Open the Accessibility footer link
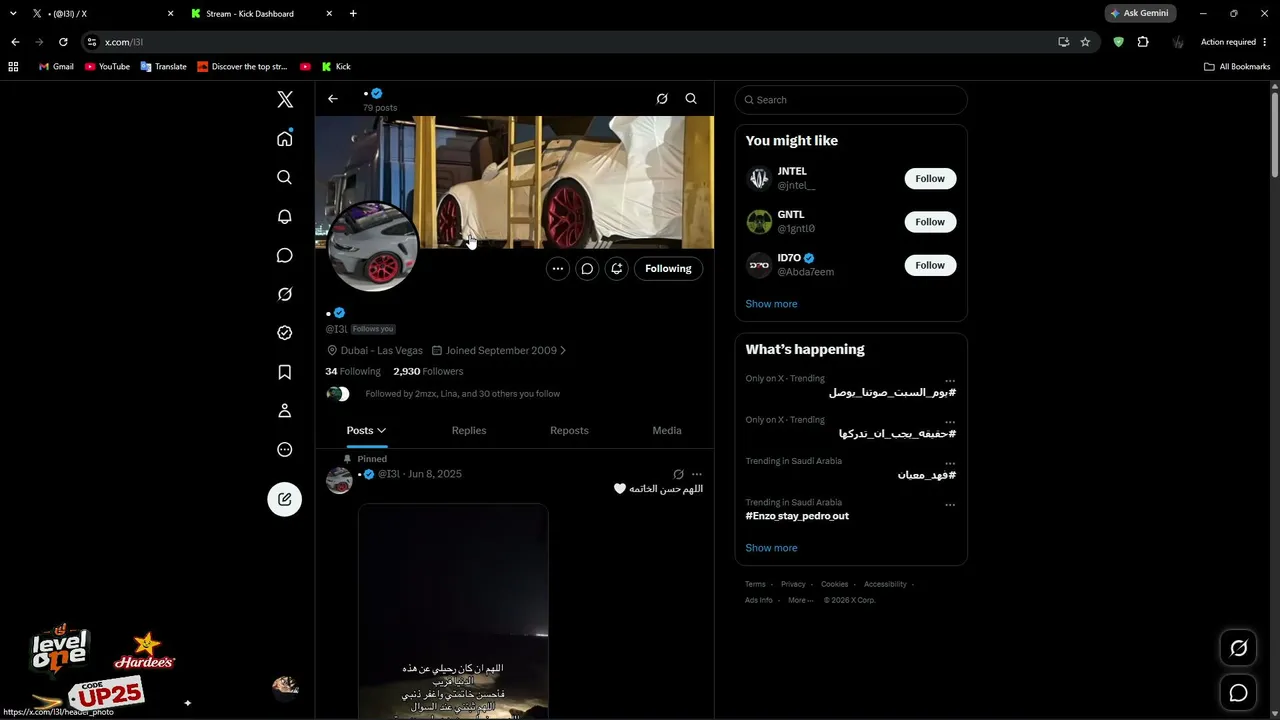Viewport: 1280px width, 720px height. click(x=885, y=584)
